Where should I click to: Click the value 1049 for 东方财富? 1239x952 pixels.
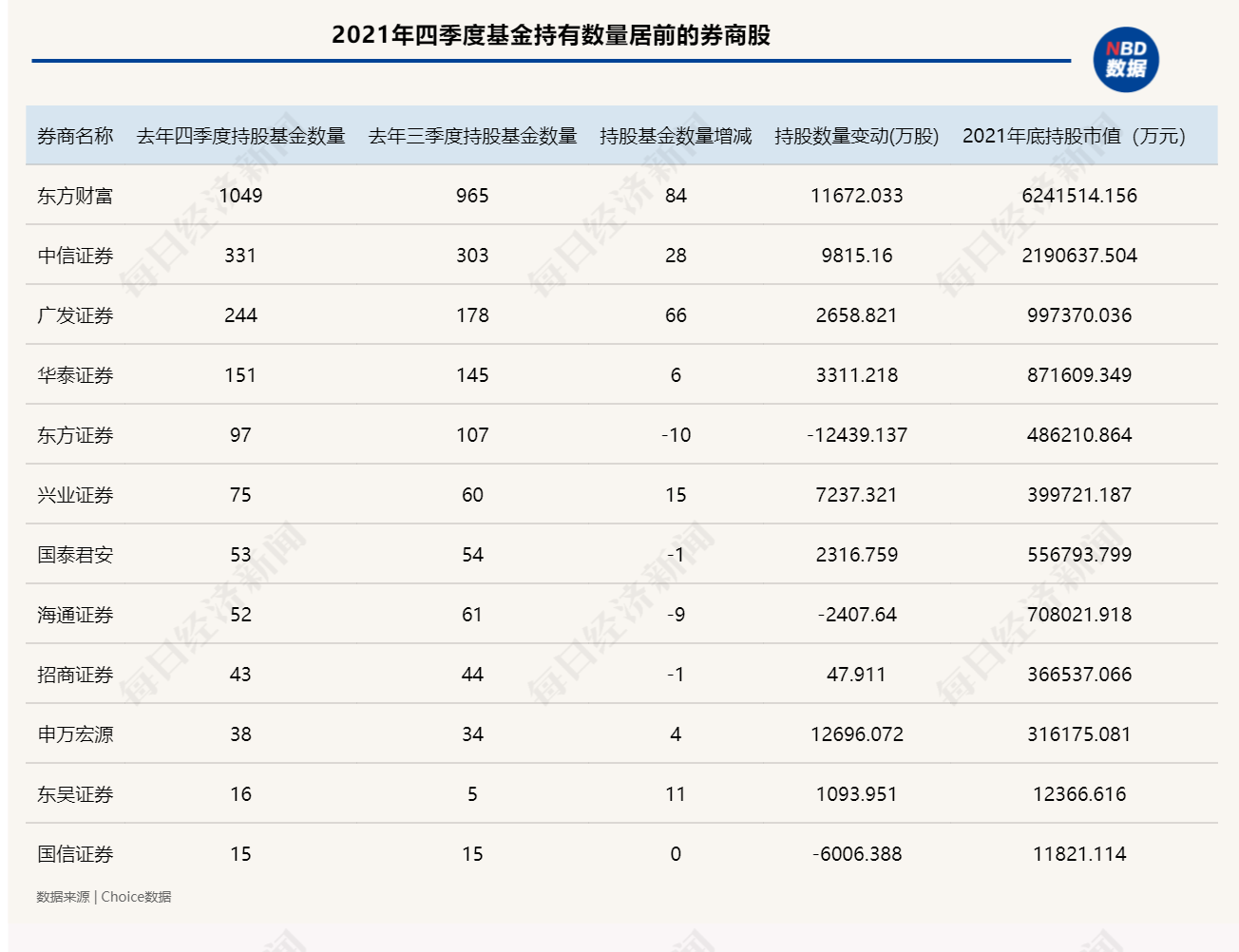(240, 196)
